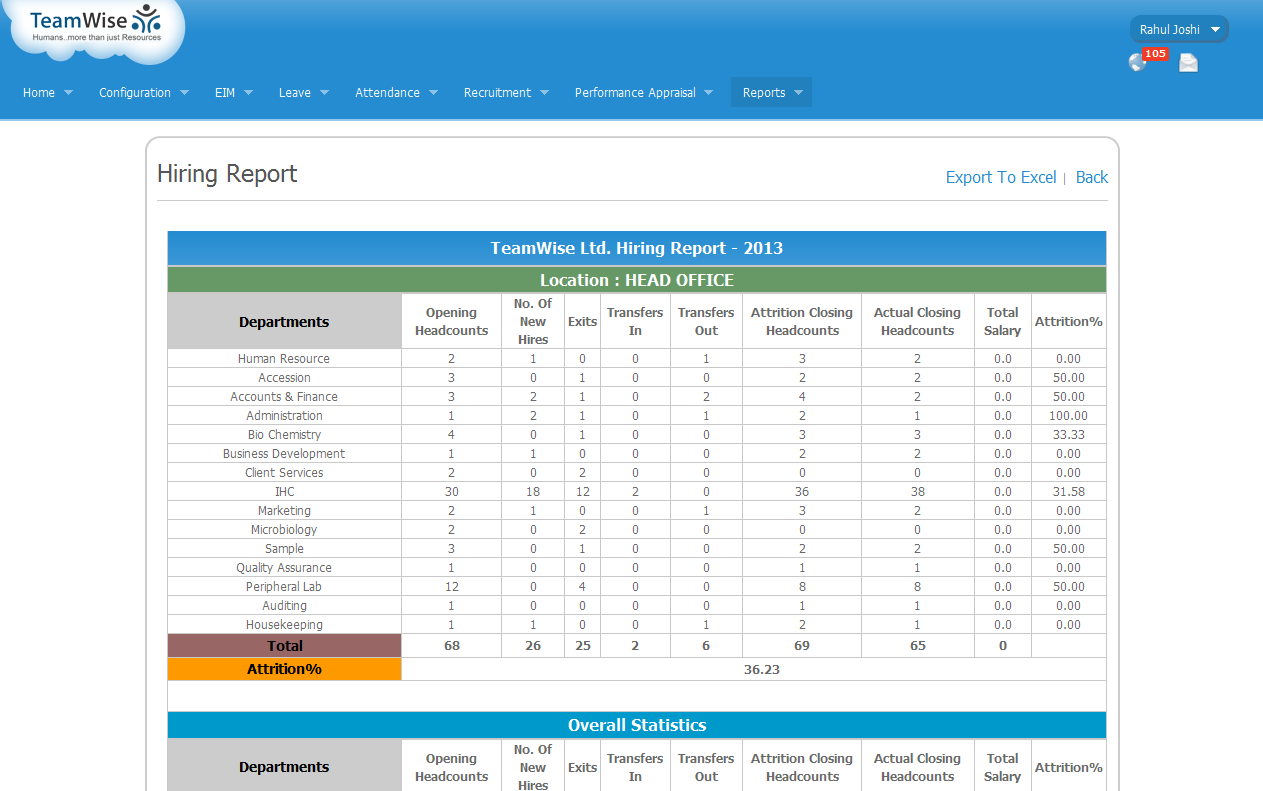This screenshot has height=791, width=1263.
Task: Select the IHC department row label
Action: tap(284, 492)
